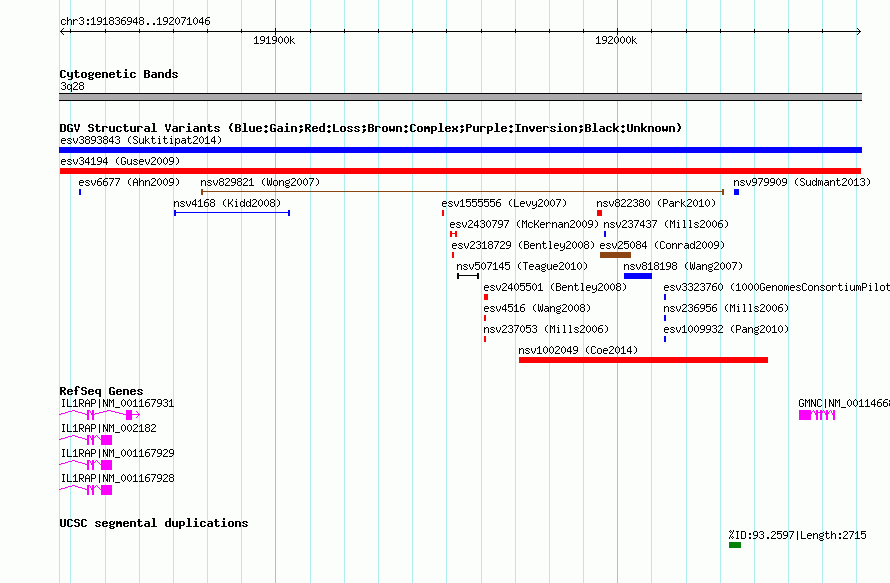Click the red esv34194 loss variant bar
890x583 pixels.
pos(460,171)
